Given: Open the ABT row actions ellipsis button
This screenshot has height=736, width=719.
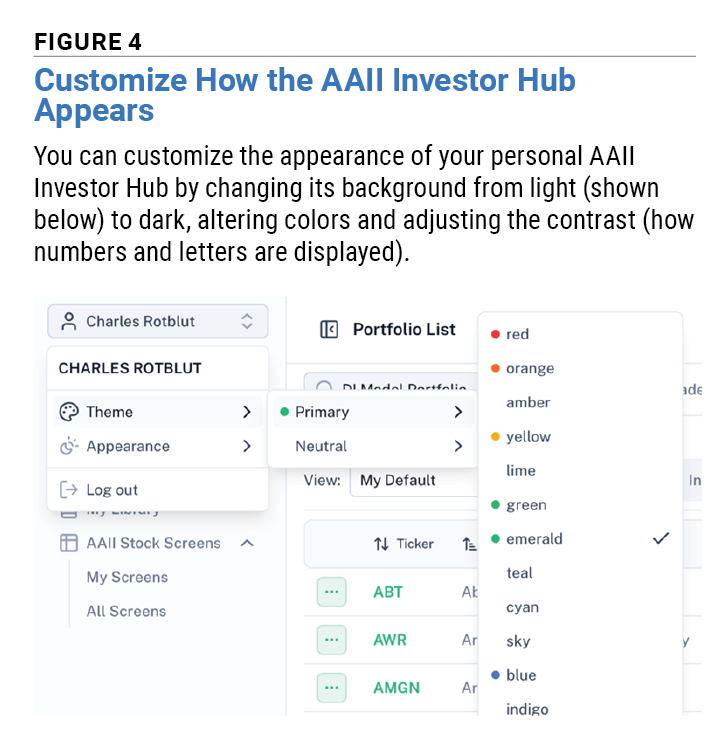Looking at the screenshot, I should click(x=331, y=592).
